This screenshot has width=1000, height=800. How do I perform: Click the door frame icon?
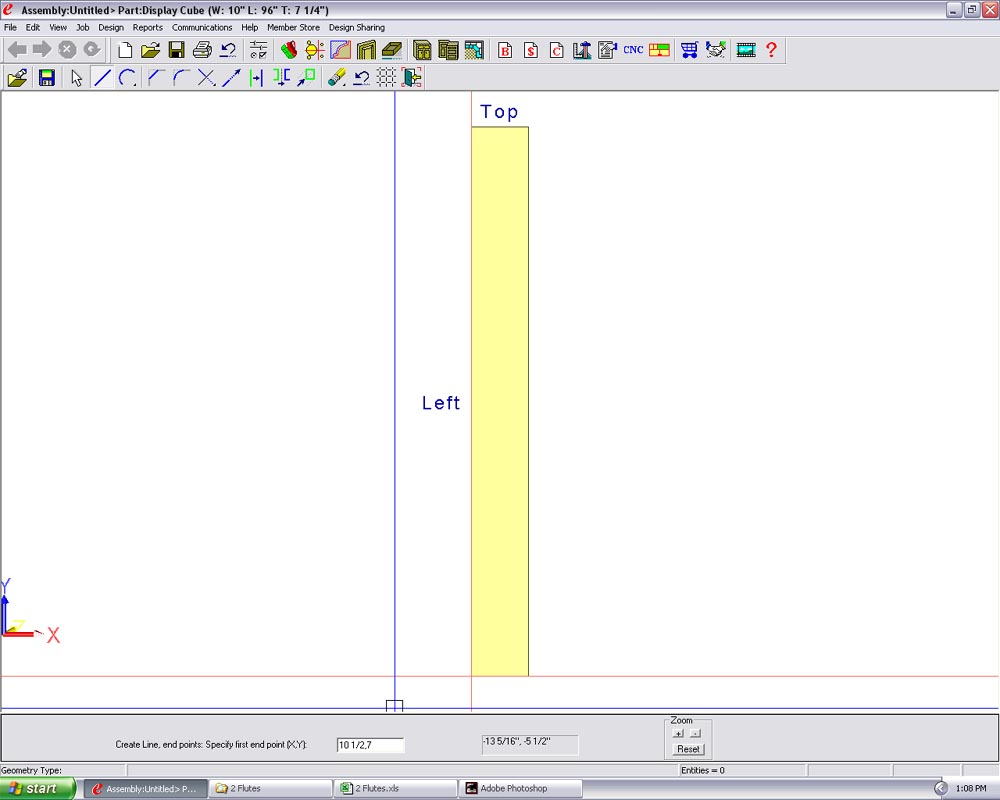[366, 50]
